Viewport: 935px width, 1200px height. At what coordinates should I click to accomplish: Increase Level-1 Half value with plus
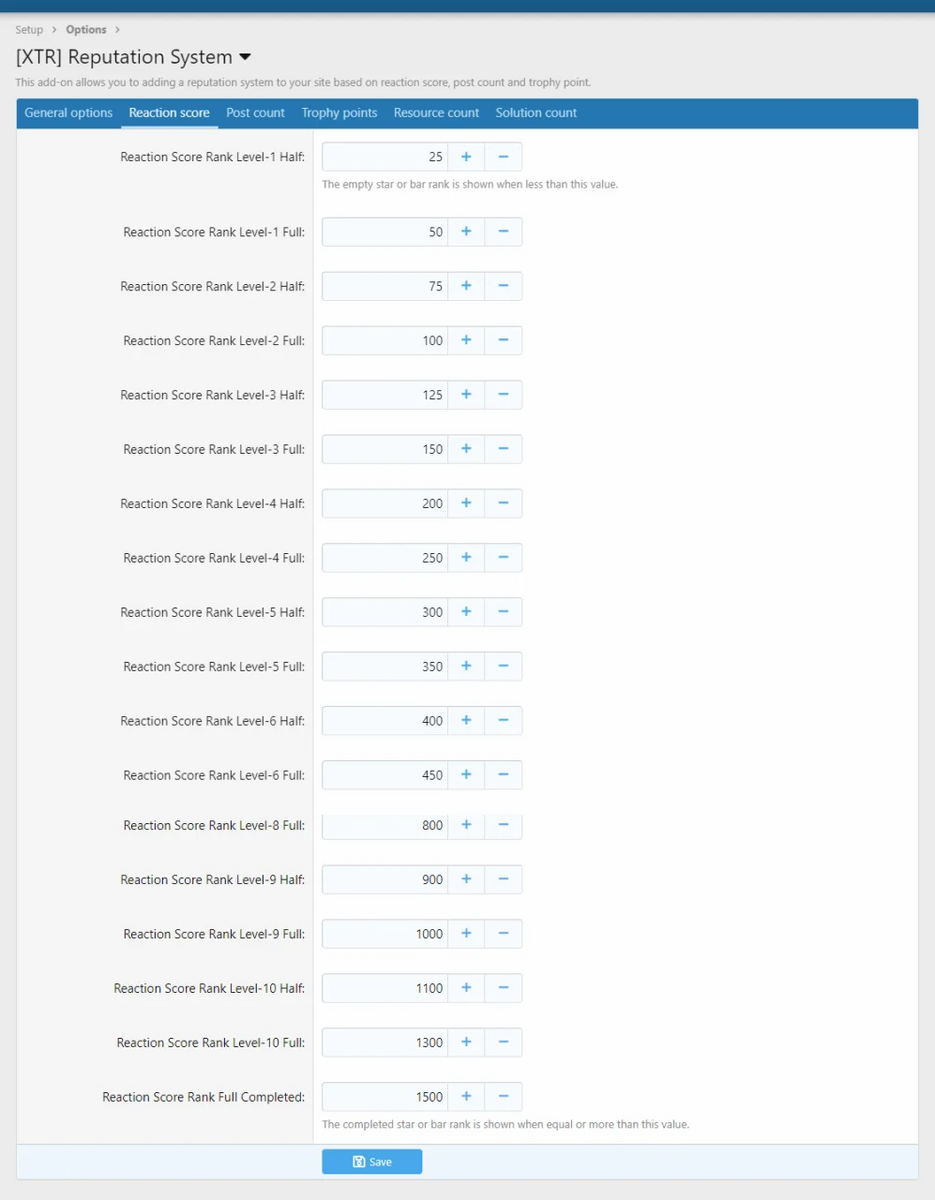pyautogui.click(x=466, y=157)
